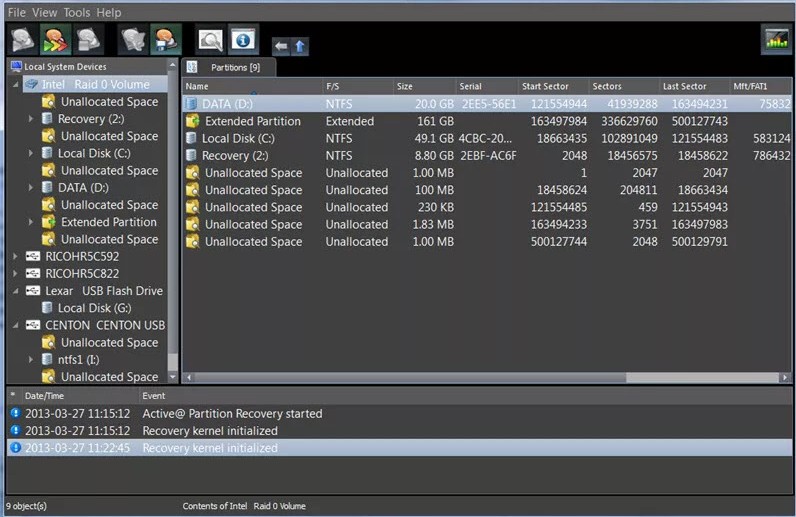Collapse the Intel Raid 0 Volume node

click(16, 85)
